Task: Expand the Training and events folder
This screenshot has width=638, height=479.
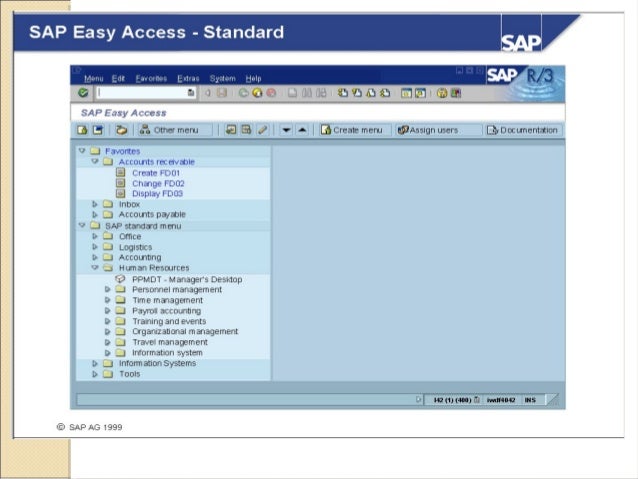Action: 107,321
